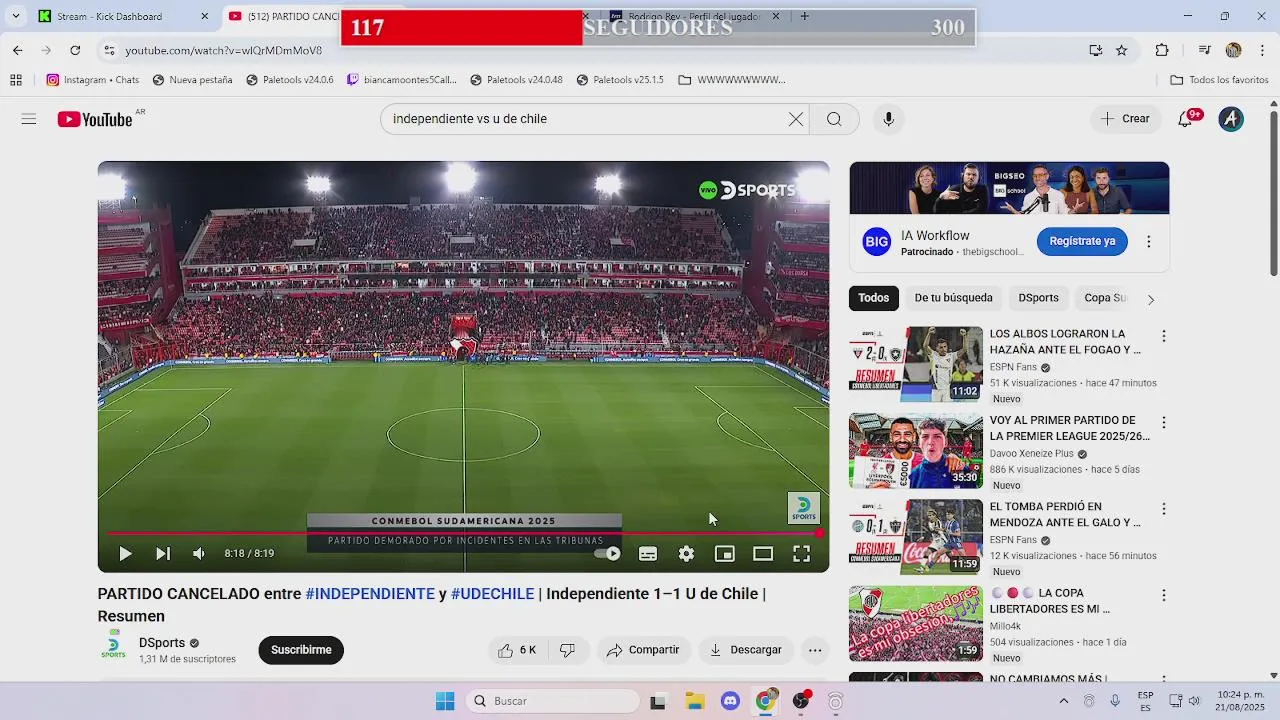The width and height of the screenshot is (1280, 720).
Task: Select the Copa Su... filter chip
Action: pos(1105,298)
